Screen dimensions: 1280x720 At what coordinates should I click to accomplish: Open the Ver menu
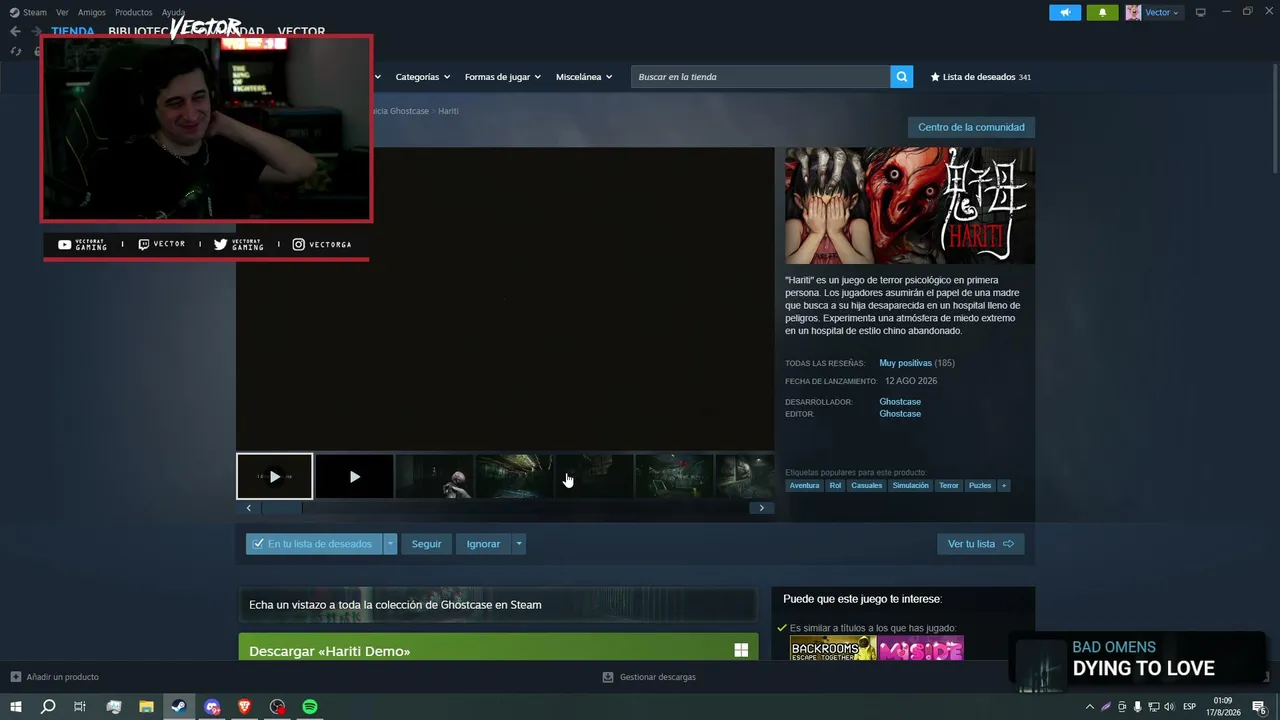[62, 12]
